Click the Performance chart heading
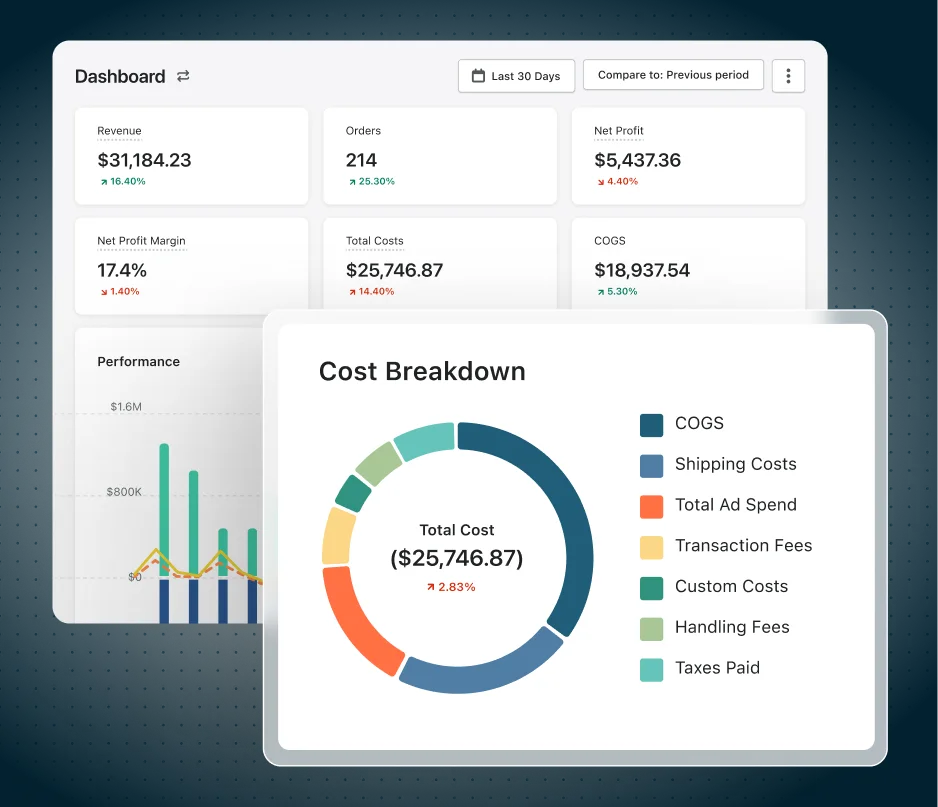This screenshot has height=807, width=938. 138,361
